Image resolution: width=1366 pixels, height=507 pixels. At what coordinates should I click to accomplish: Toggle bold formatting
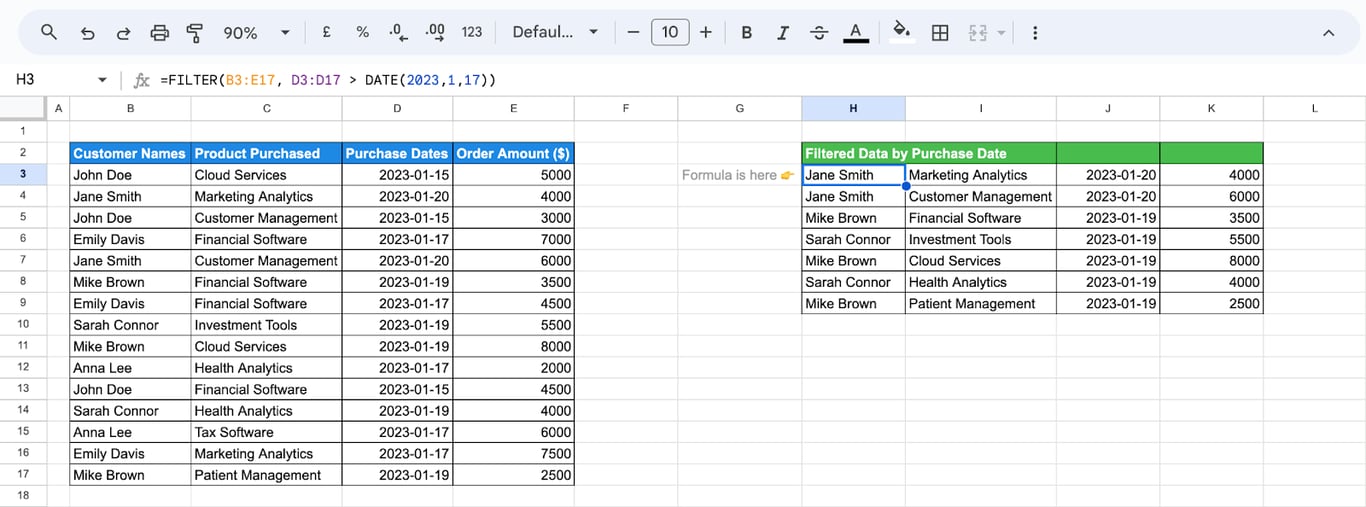(x=747, y=32)
